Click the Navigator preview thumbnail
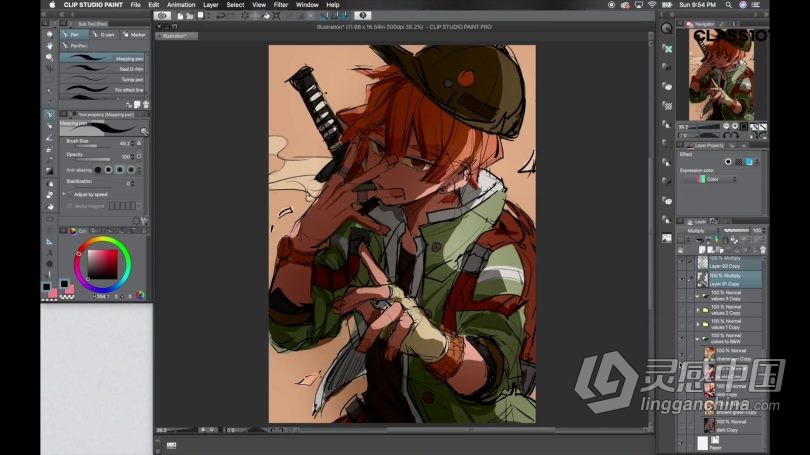This screenshot has height=455, width=810. 721,75
